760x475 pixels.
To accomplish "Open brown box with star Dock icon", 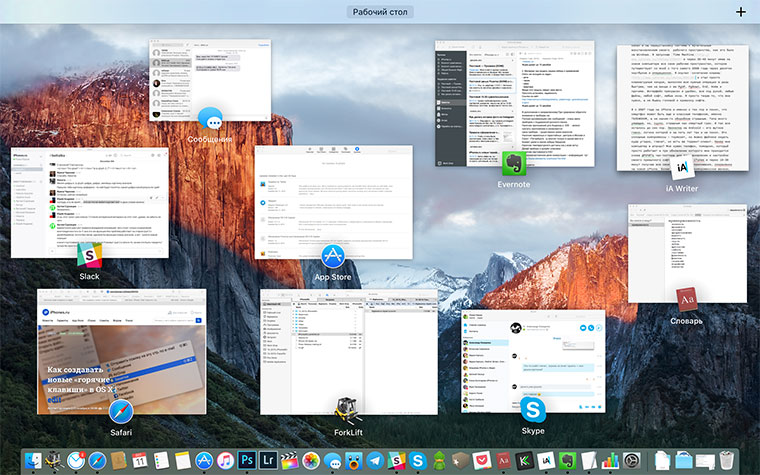I will (x=460, y=460).
